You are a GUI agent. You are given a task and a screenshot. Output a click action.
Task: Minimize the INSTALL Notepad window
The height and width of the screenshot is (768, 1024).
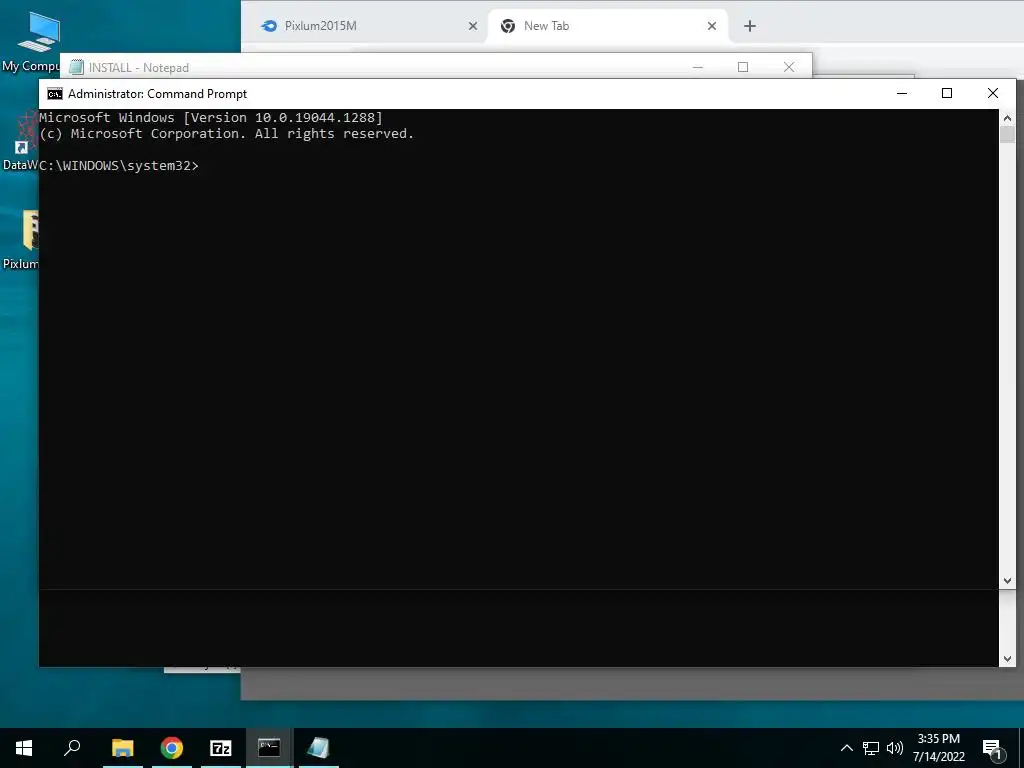coord(697,67)
